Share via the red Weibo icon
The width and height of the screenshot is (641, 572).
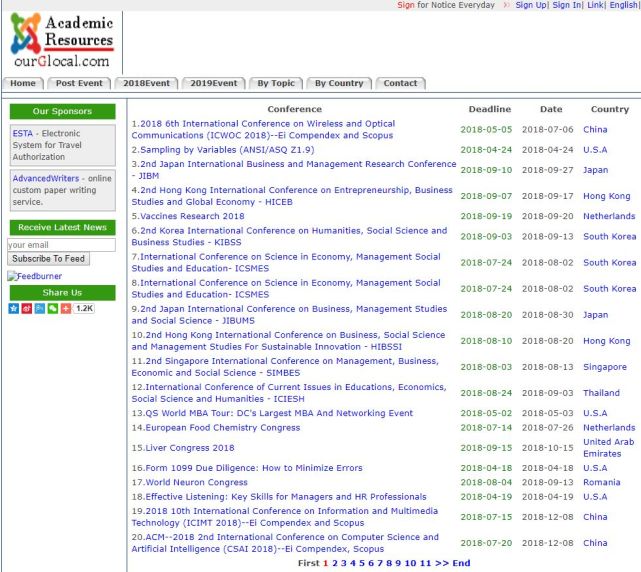(27, 308)
